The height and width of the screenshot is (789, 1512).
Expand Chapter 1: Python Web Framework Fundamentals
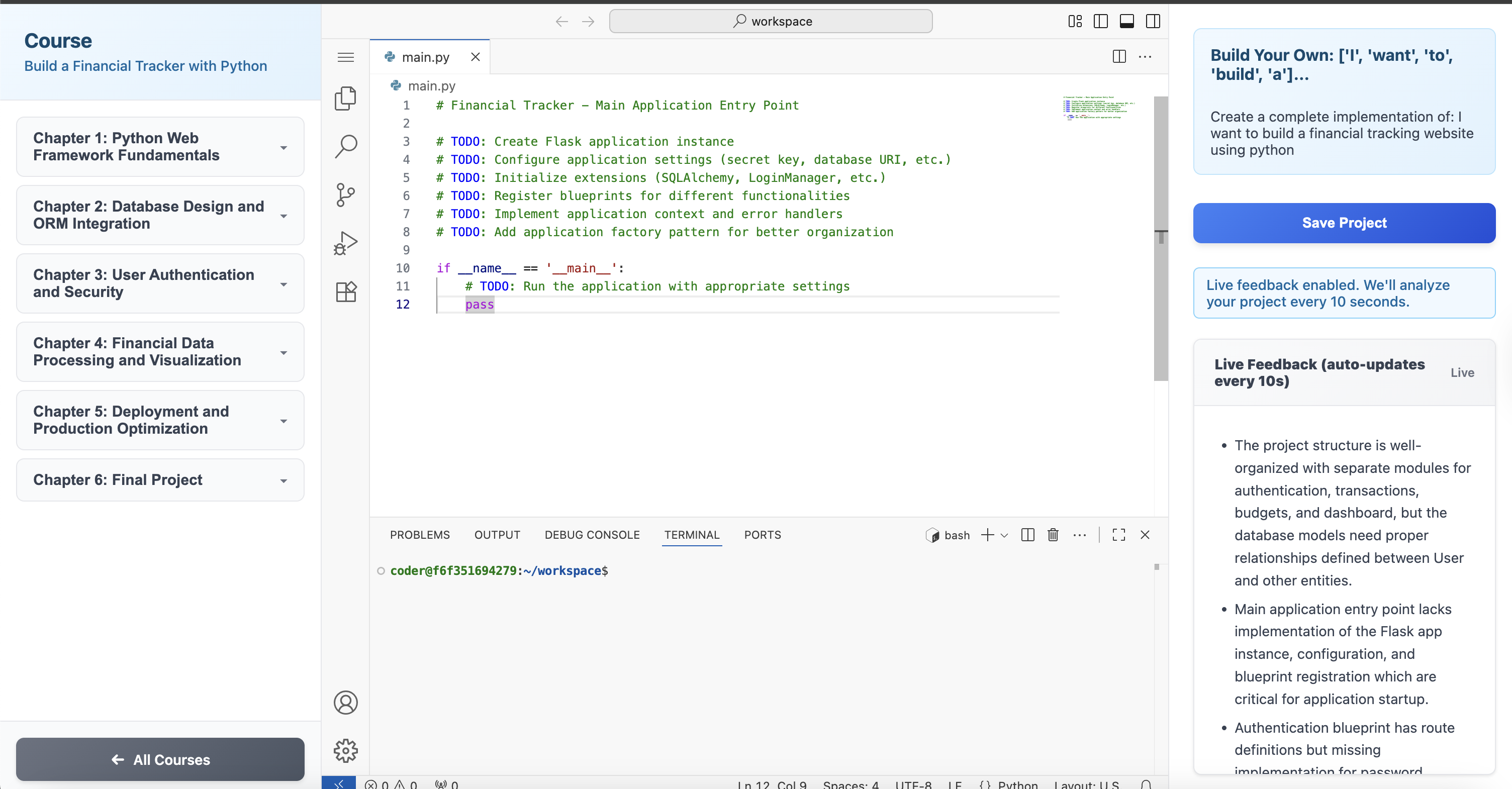click(x=160, y=147)
